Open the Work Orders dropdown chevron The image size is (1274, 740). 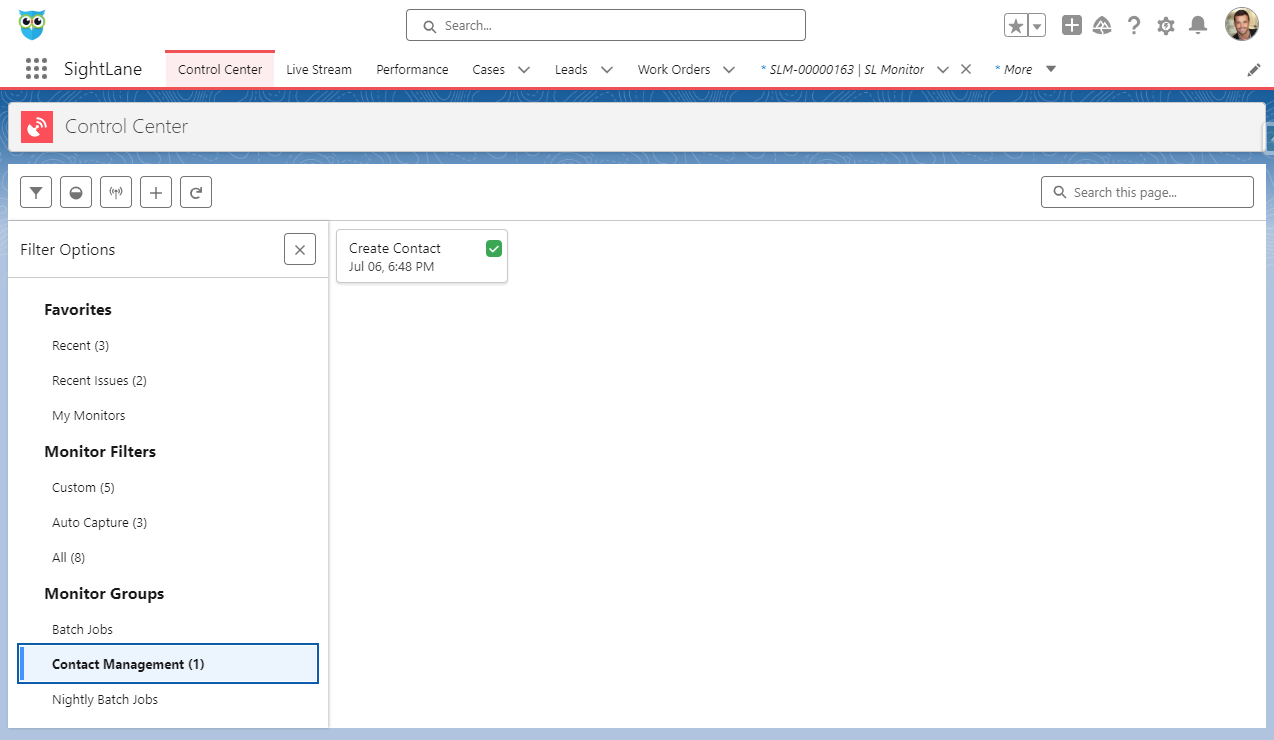729,70
